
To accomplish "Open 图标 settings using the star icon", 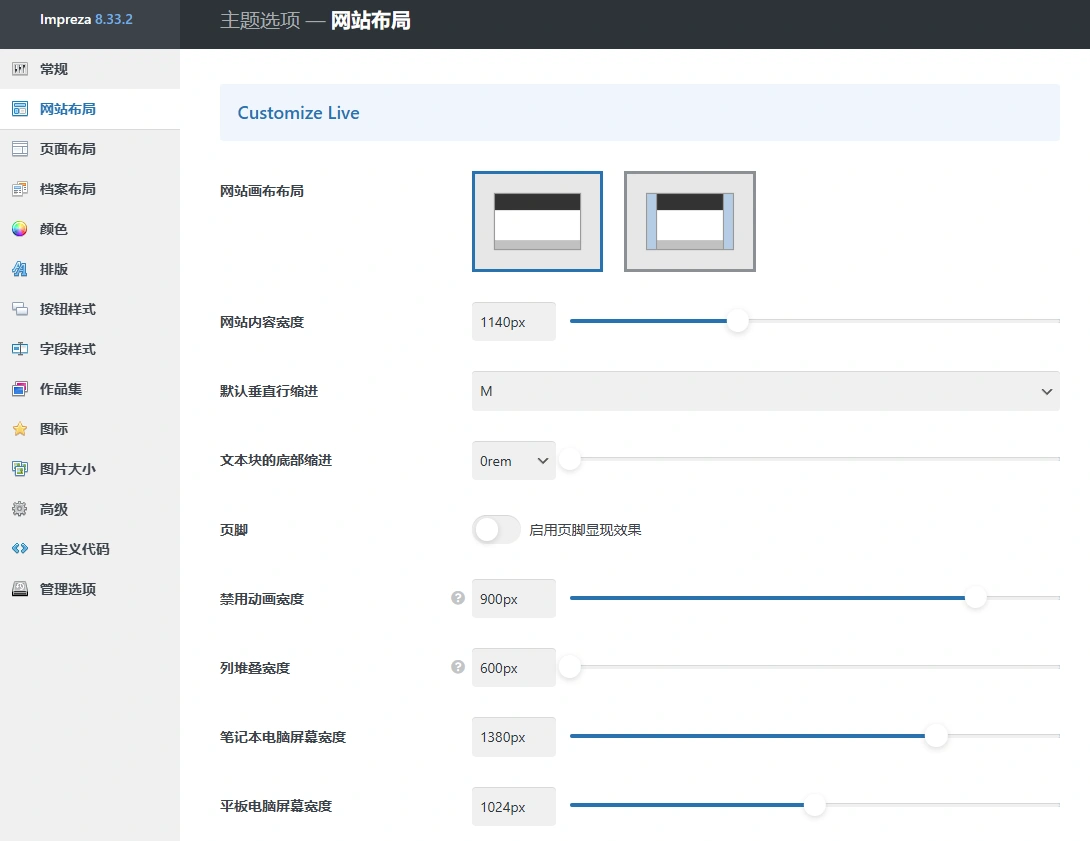I will pyautogui.click(x=22, y=428).
